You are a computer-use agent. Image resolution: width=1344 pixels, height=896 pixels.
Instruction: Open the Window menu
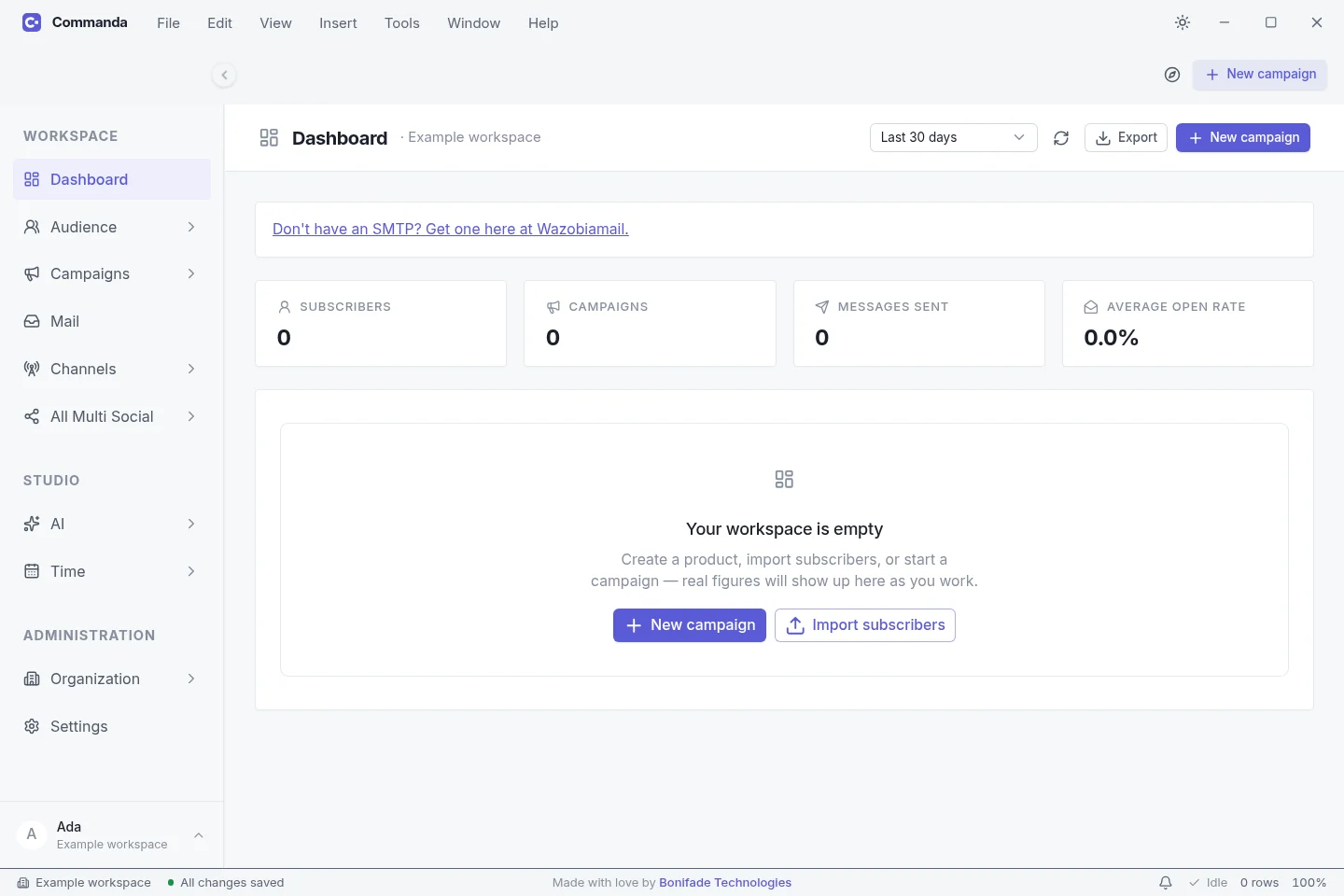pos(474,23)
